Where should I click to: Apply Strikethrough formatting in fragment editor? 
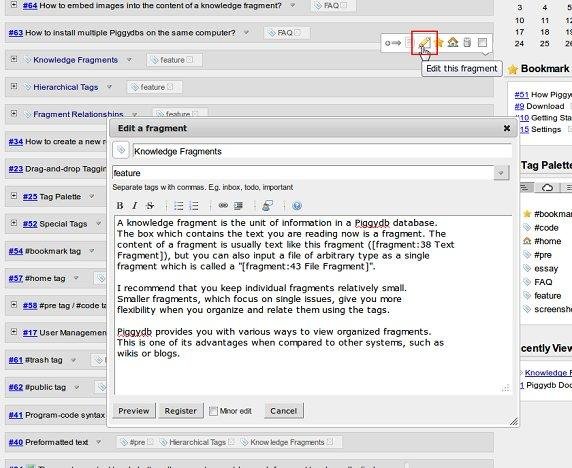[150, 206]
